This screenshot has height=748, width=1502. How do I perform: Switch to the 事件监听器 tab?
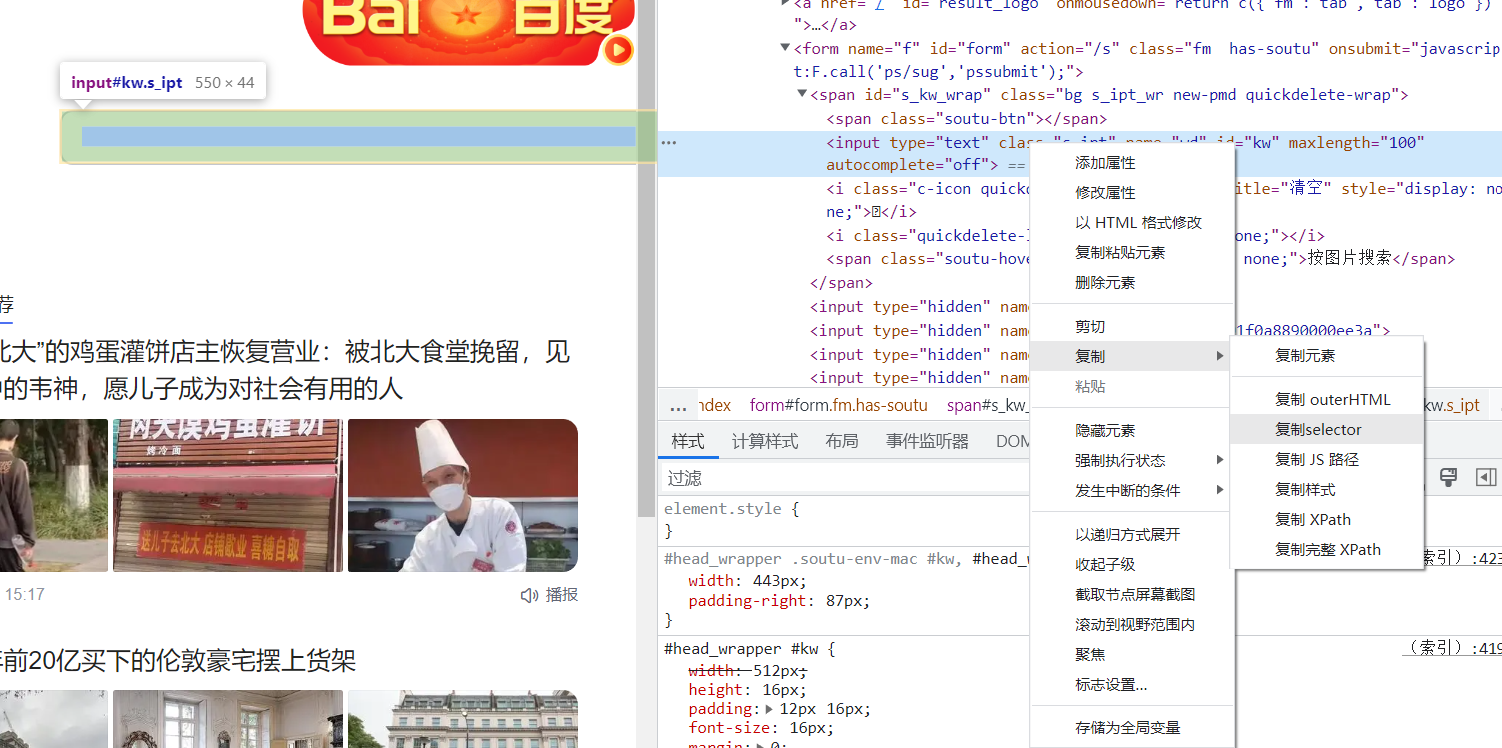tap(926, 440)
